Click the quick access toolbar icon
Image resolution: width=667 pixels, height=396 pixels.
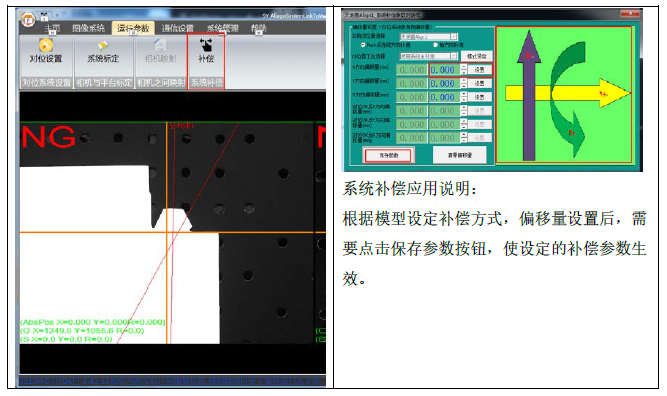[44, 17]
